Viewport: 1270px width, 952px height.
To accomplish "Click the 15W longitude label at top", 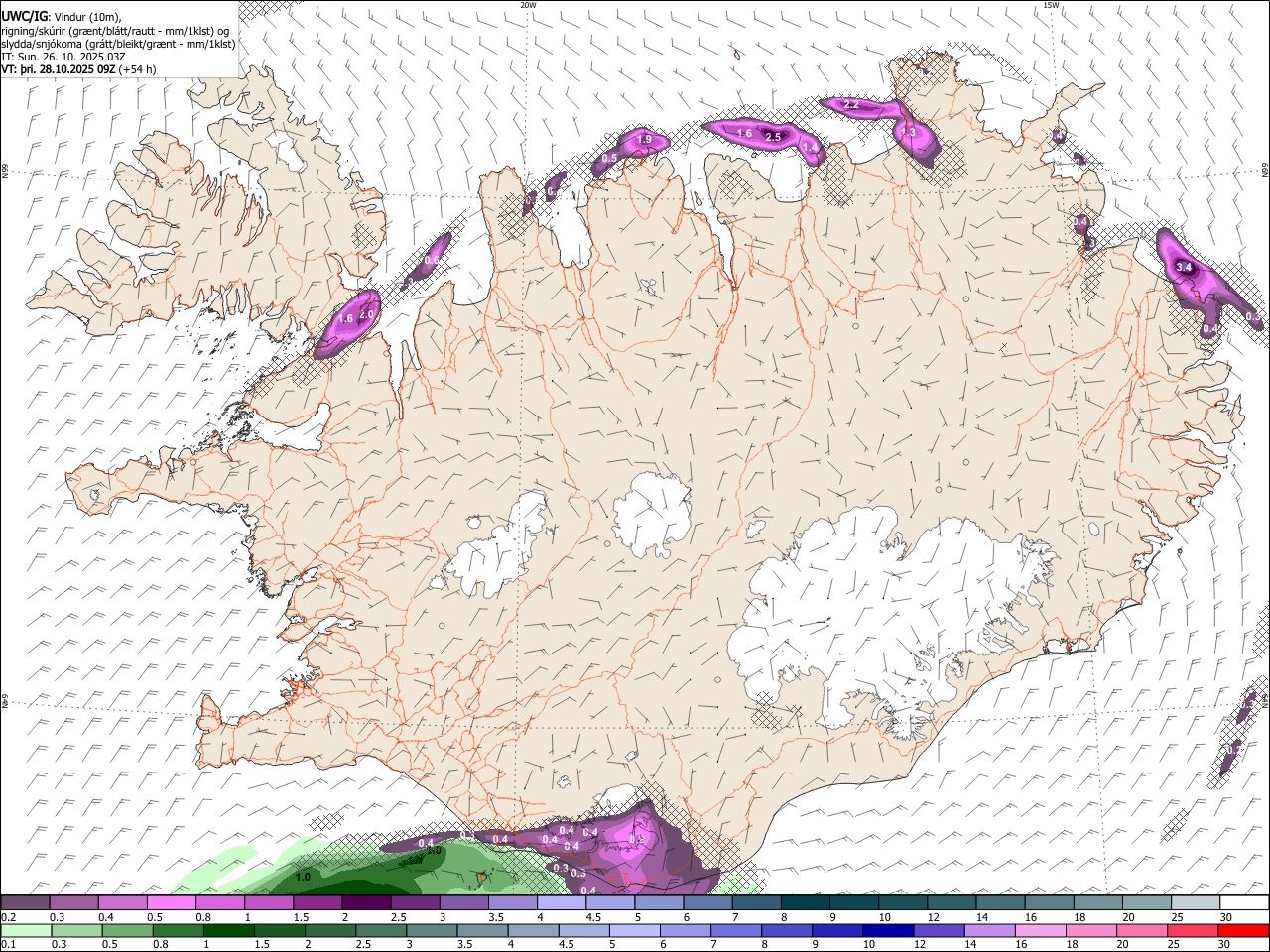I will (1052, 5).
